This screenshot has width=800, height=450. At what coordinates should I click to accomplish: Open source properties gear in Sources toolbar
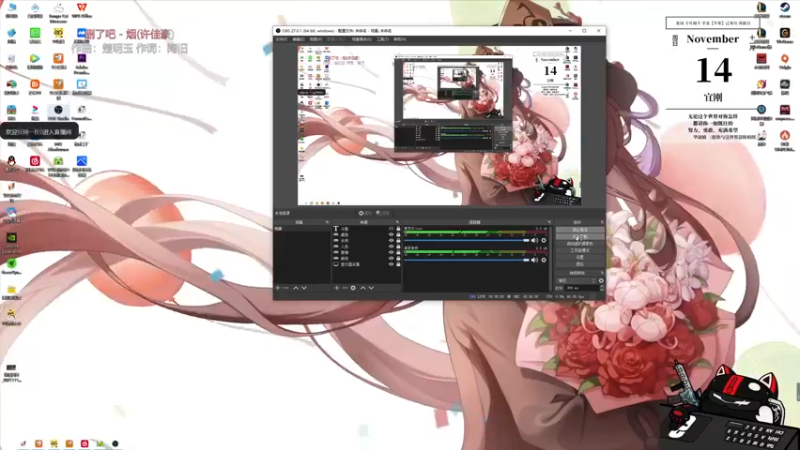click(x=353, y=288)
